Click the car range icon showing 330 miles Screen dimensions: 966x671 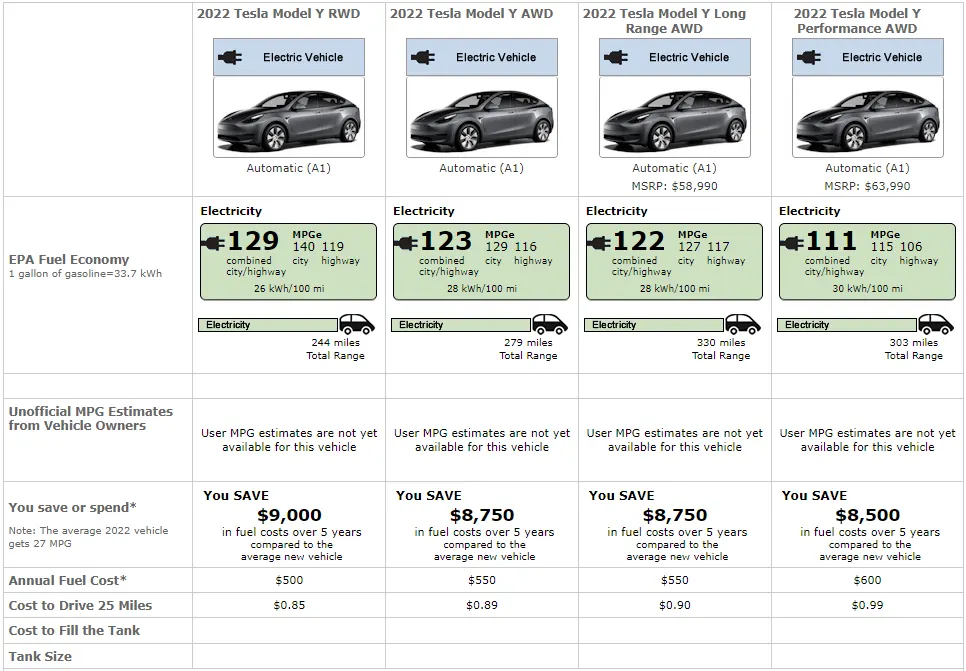(743, 324)
